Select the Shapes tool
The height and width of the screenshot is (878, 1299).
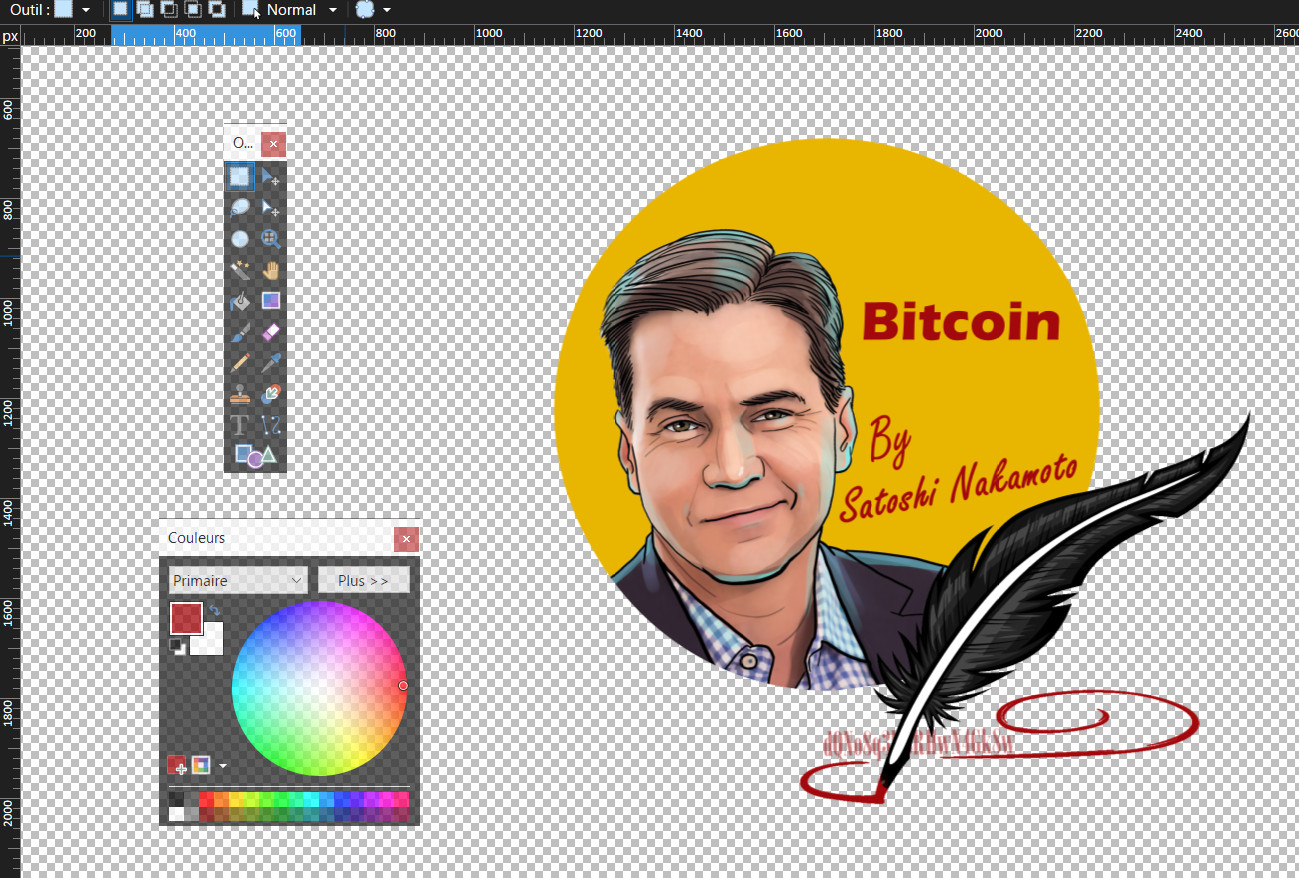[254, 455]
